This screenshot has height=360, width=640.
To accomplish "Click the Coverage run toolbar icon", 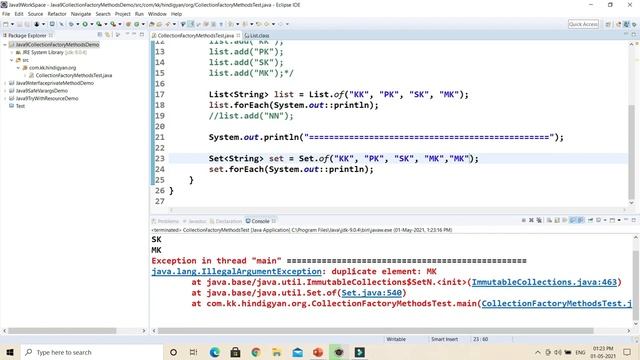I will click(x=99, y=24).
